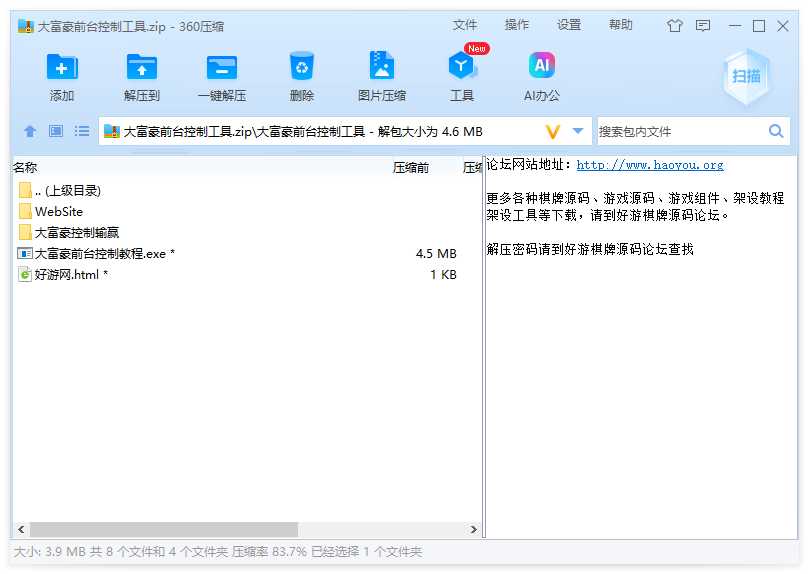The image size is (809, 574).
Task: Open the 设置 (Settings) menu
Action: click(x=569, y=25)
